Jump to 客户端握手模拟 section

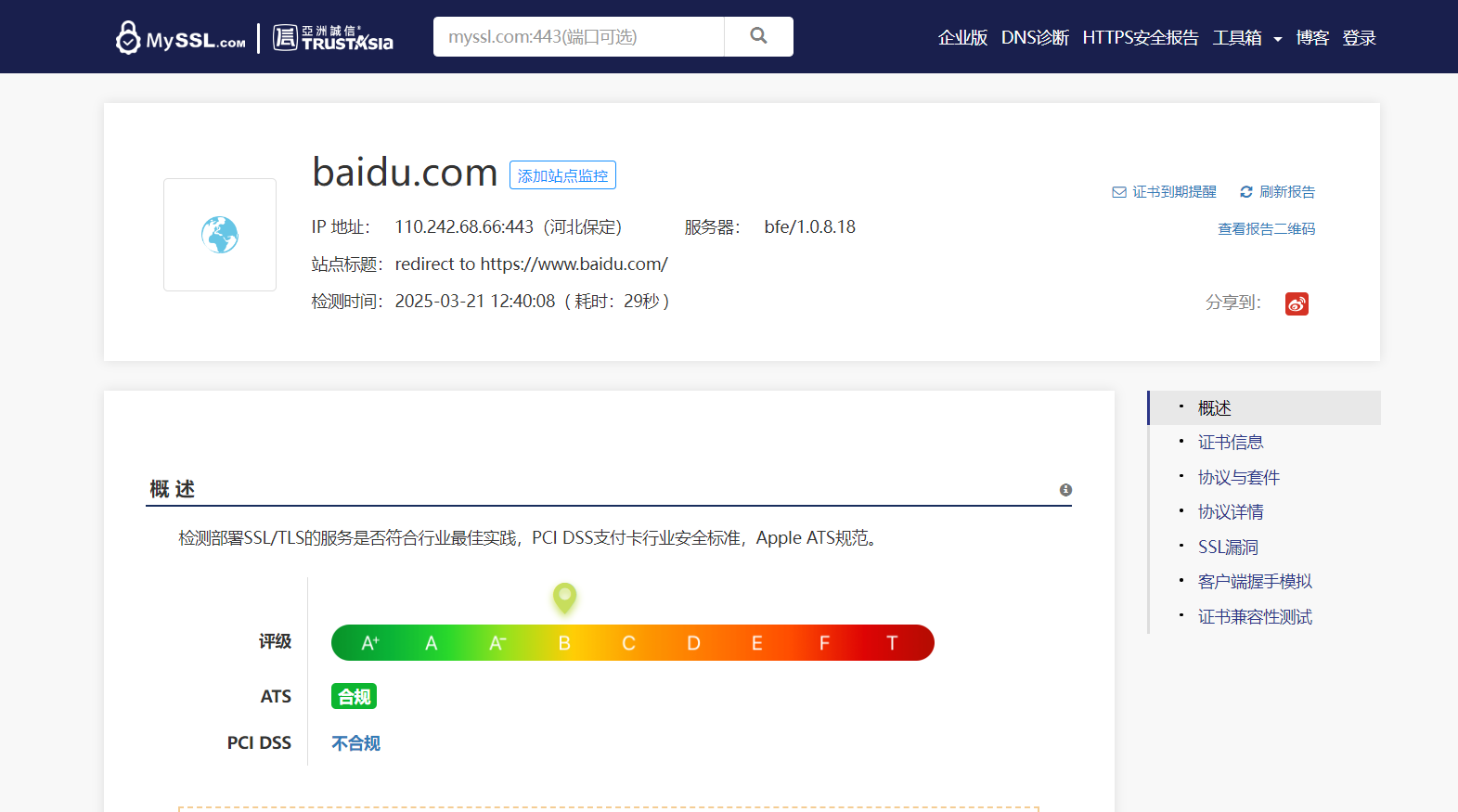pos(1255,582)
